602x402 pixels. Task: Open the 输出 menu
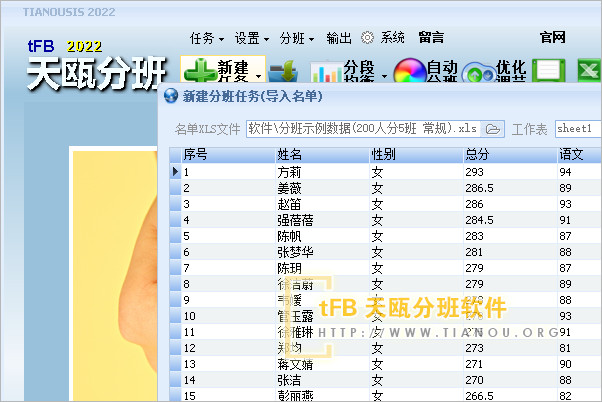tap(339, 38)
